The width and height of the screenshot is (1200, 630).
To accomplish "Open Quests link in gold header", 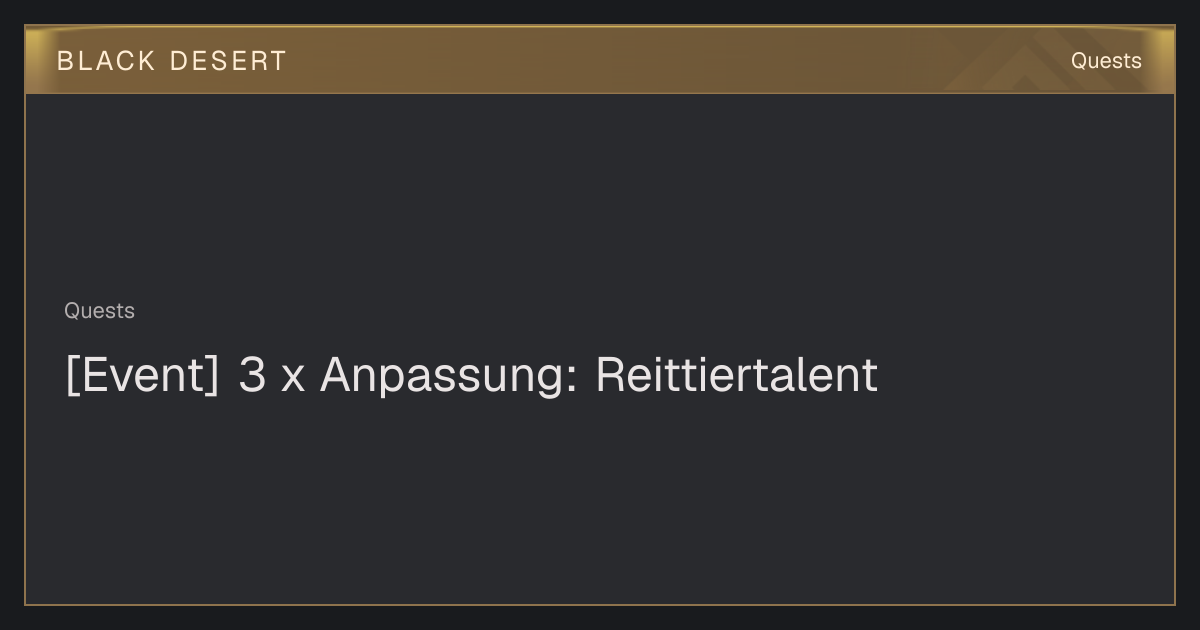I will tap(1106, 61).
